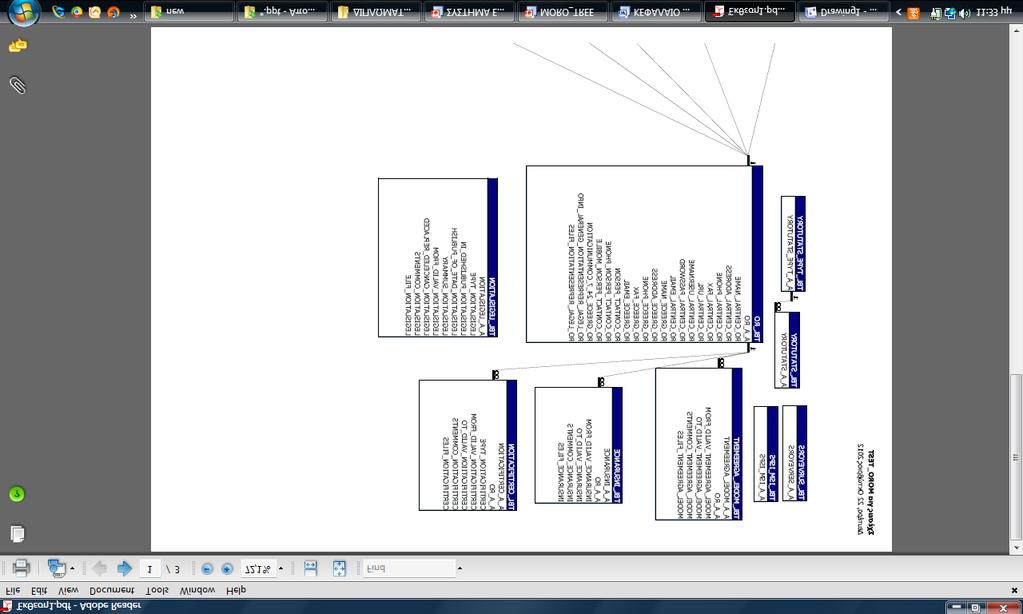Go to the previous page with the grey arrow
This screenshot has height=614, width=1023.
pyautogui.click(x=99, y=568)
